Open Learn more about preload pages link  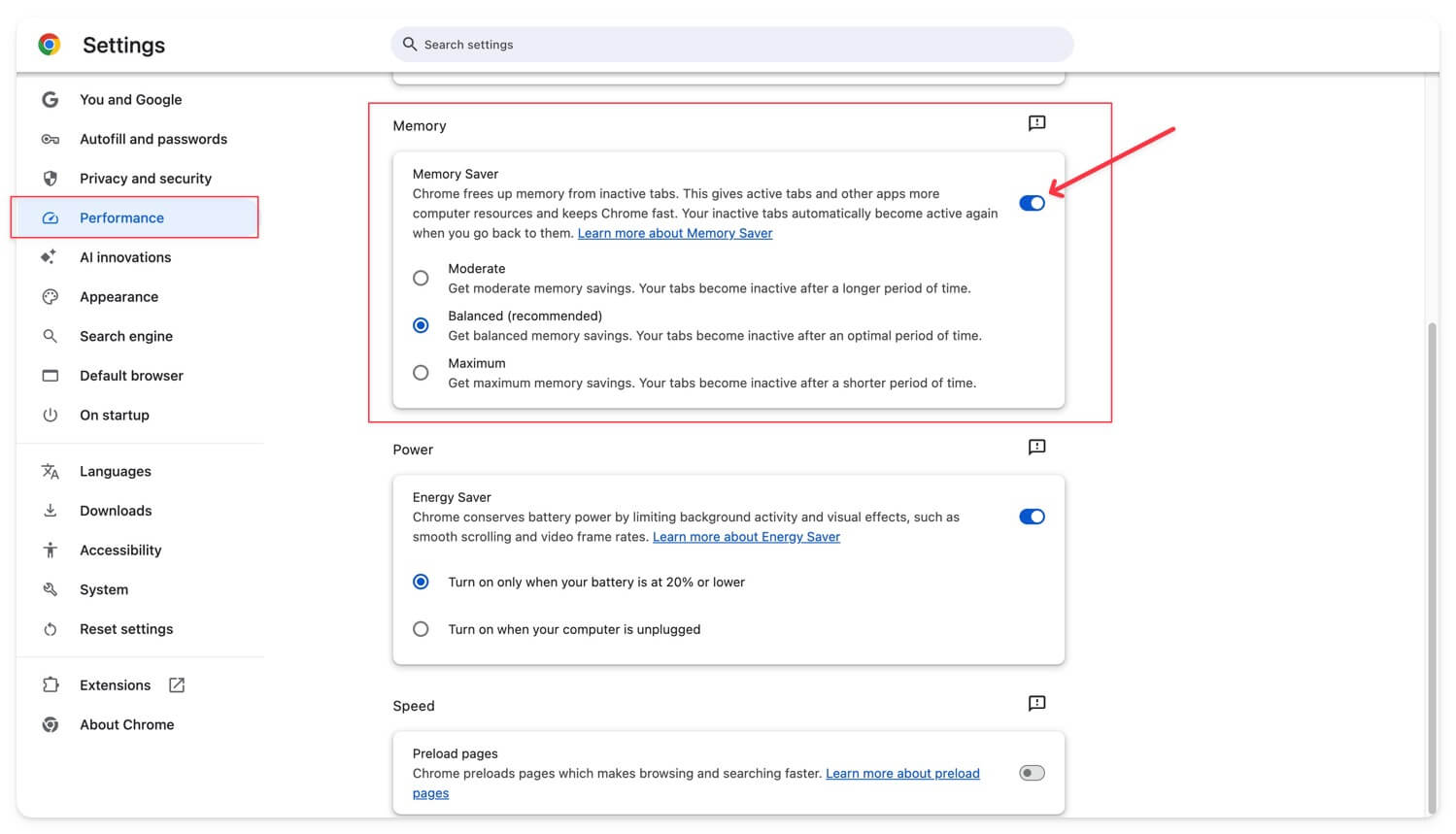[902, 774]
